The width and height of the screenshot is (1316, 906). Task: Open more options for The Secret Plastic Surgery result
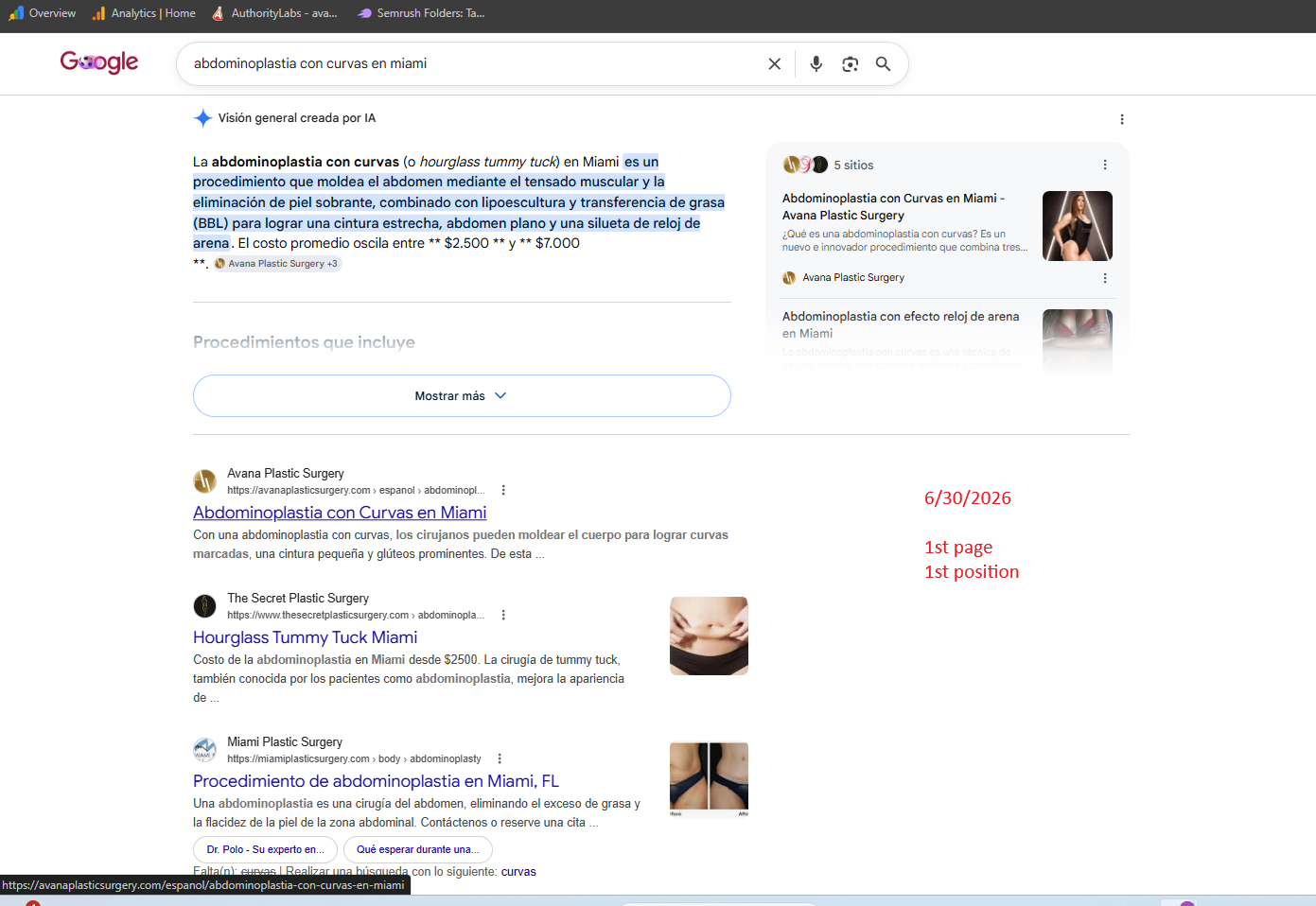coord(503,615)
